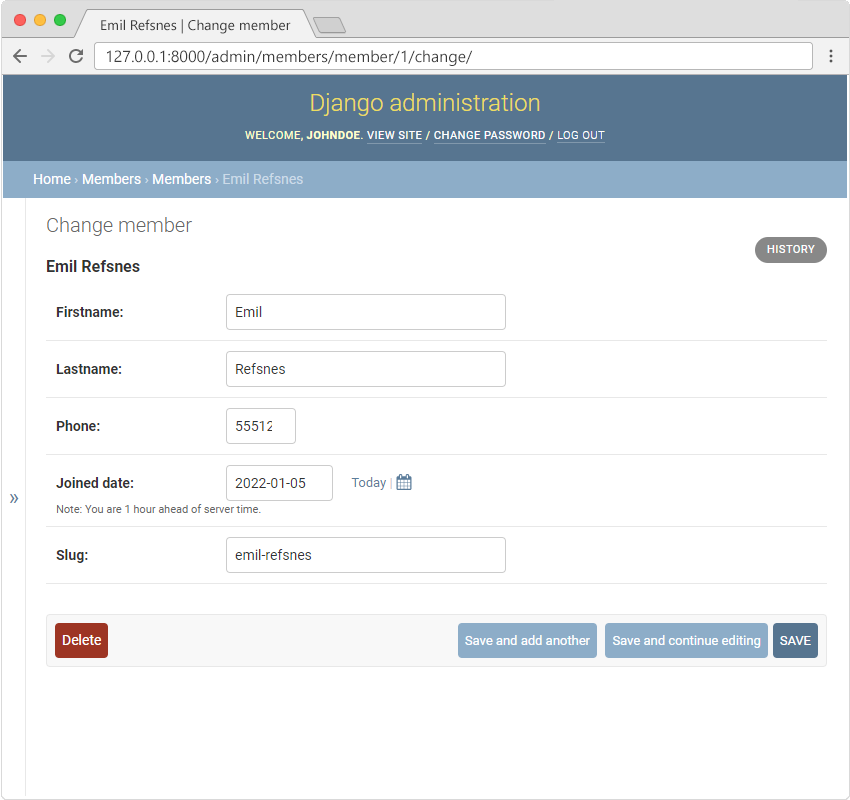This screenshot has height=800, width=850.
Task: Expand the collapsed navigation sidebar
Action: click(14, 498)
